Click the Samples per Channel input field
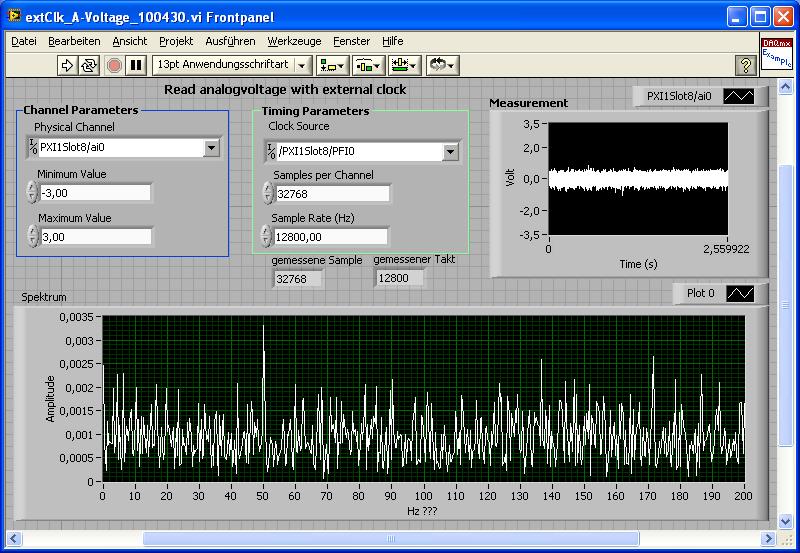Viewport: 800px width, 553px height. point(332,194)
